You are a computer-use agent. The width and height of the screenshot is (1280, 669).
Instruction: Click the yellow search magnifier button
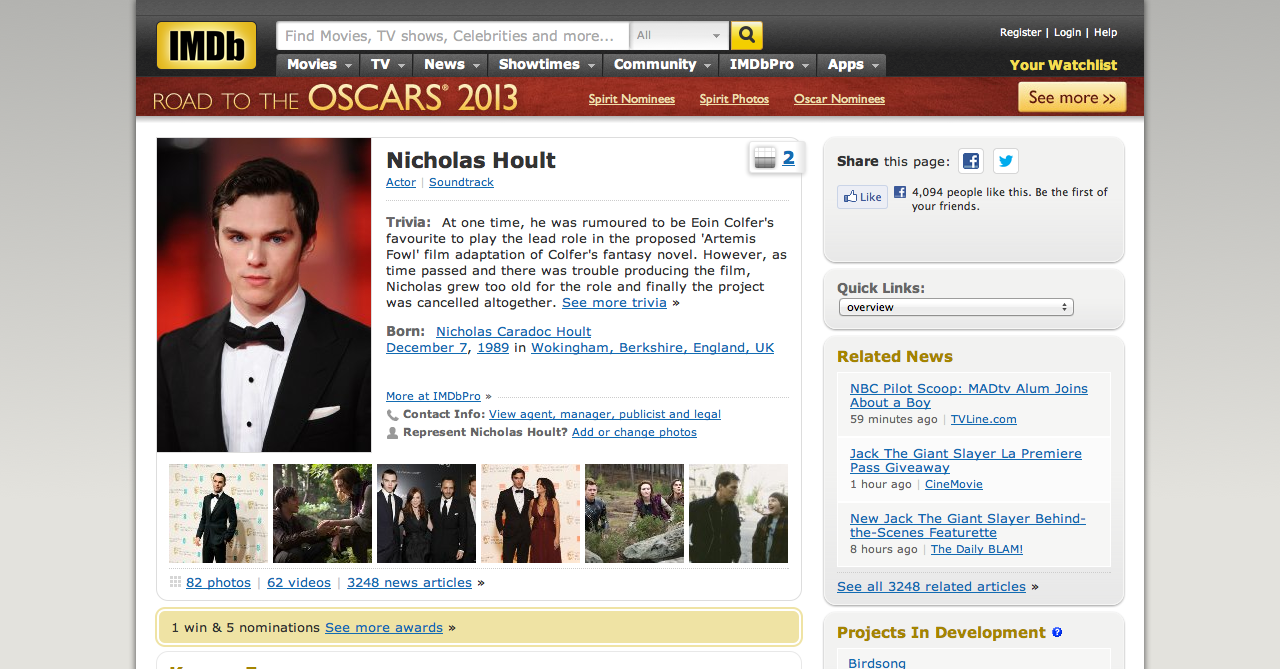(x=747, y=36)
